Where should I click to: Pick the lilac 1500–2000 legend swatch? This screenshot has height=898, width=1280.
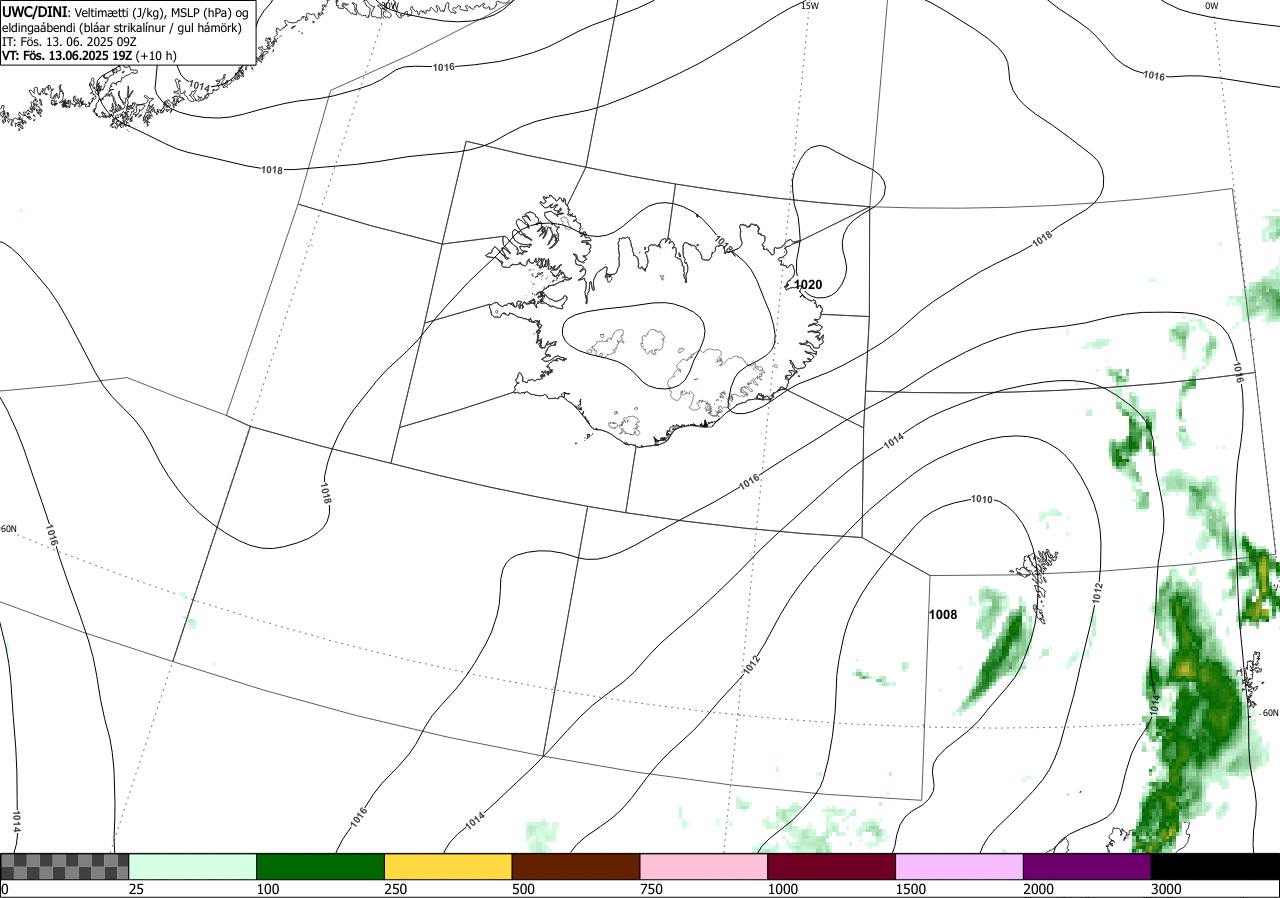(x=960, y=866)
